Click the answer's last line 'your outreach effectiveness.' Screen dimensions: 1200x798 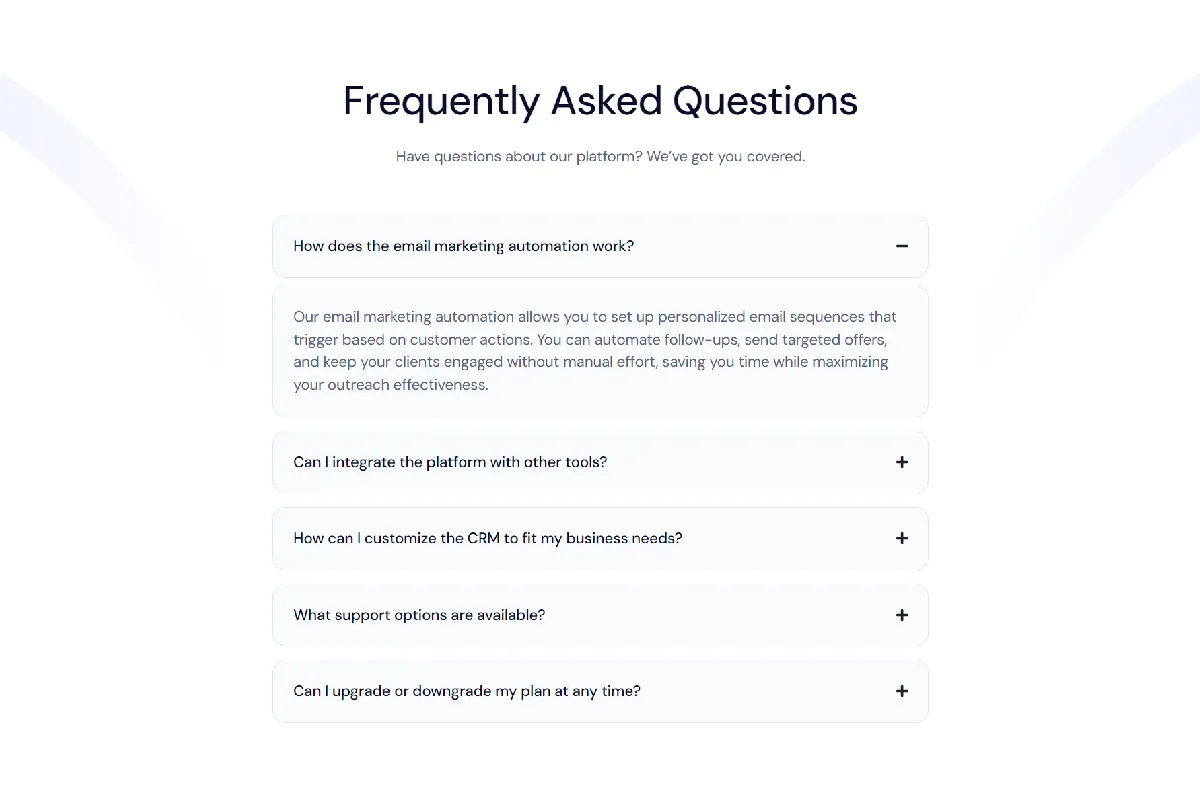(391, 385)
